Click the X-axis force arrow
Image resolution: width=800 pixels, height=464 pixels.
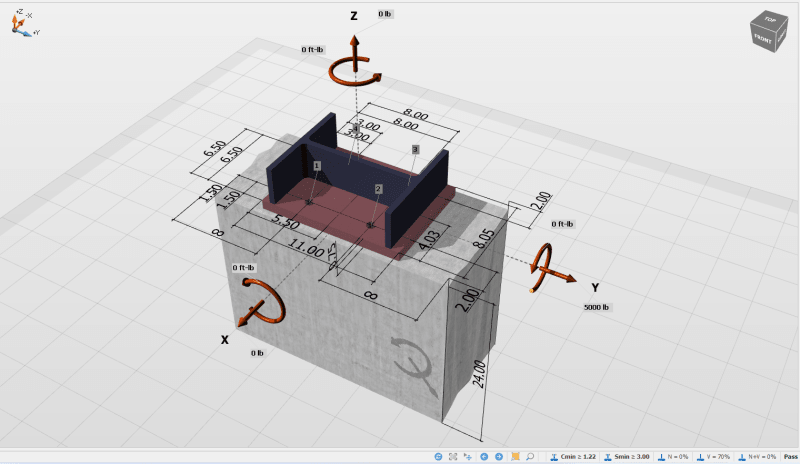(x=251, y=314)
